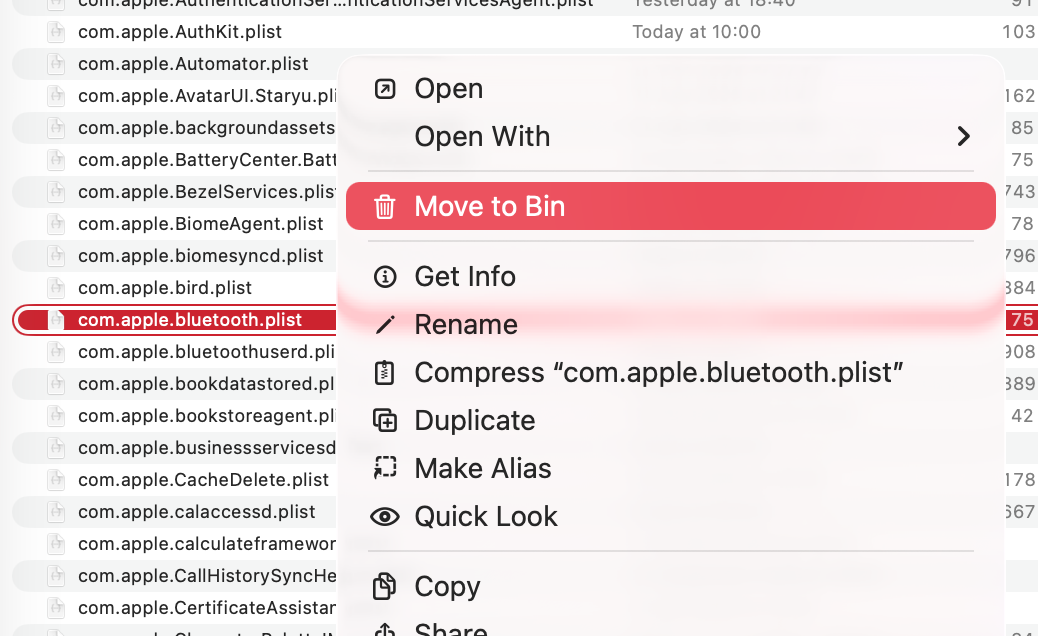Screen dimensions: 1038x636
Task: Click the Copy documents icon
Action: point(385,586)
